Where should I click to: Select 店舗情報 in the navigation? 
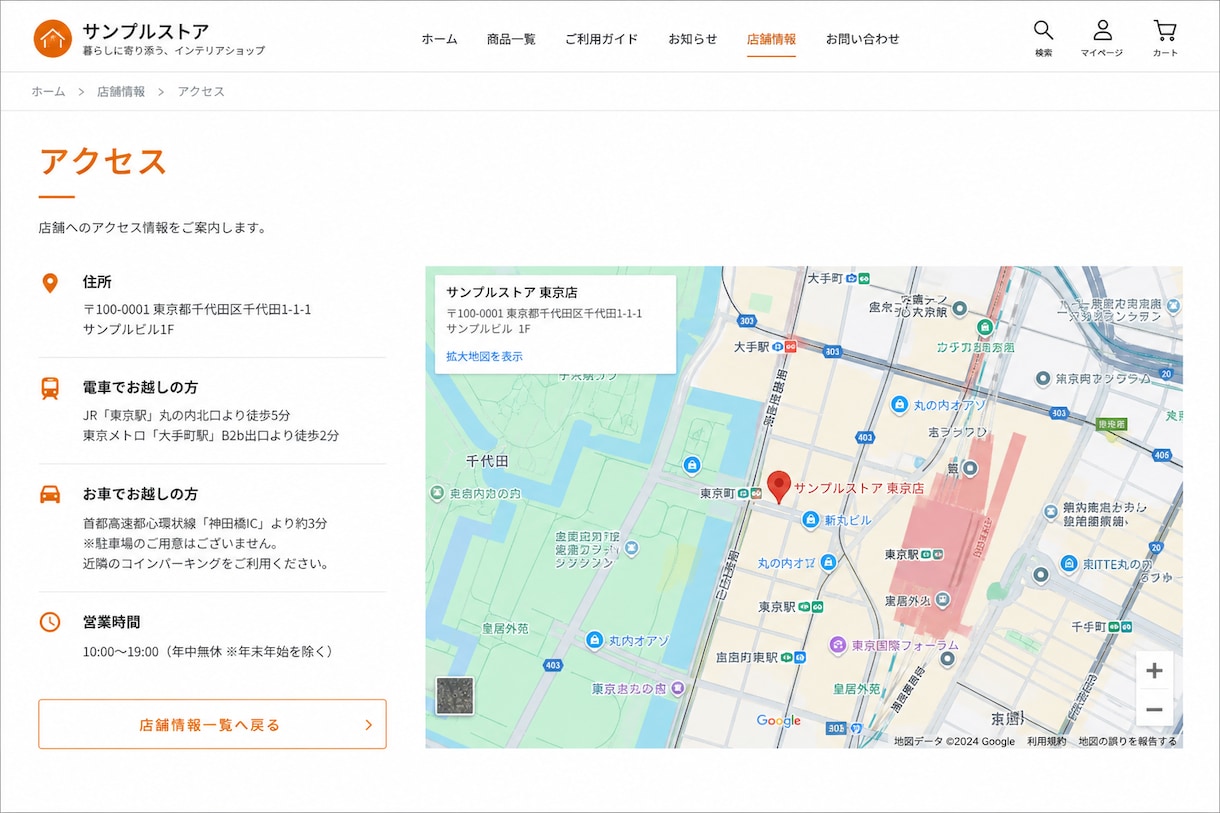771,39
